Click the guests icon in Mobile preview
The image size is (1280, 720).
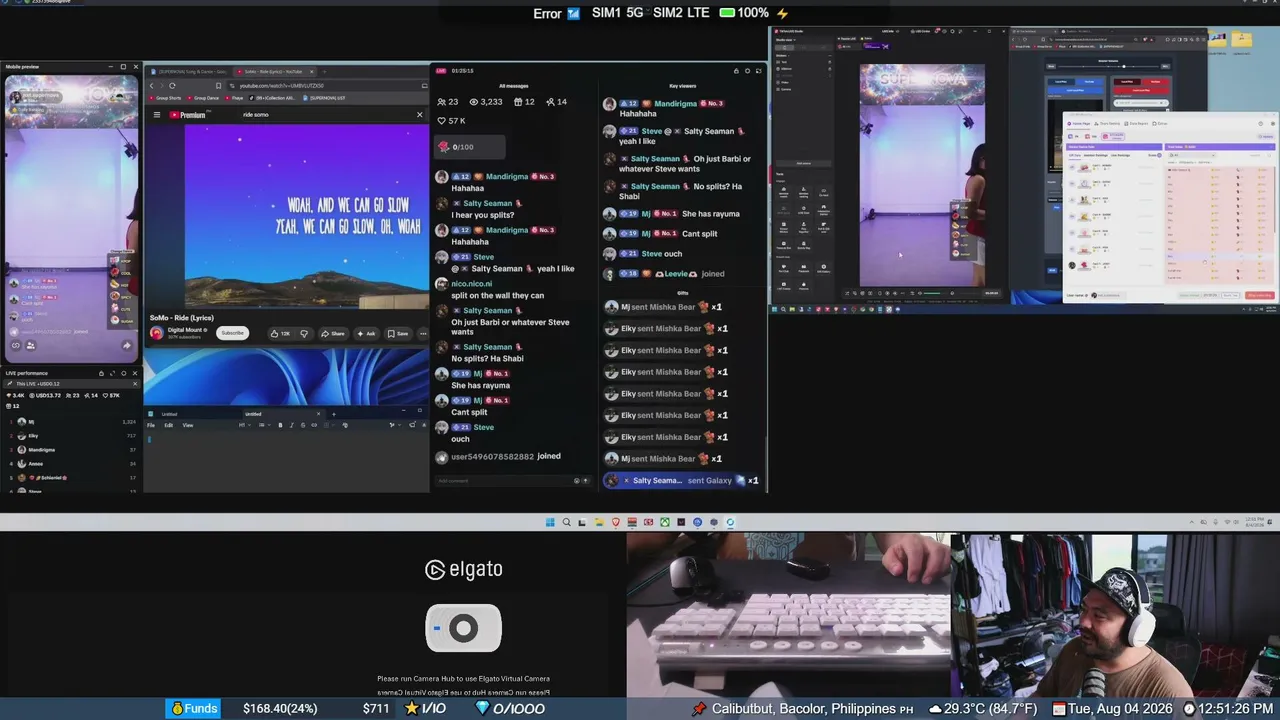(30, 346)
